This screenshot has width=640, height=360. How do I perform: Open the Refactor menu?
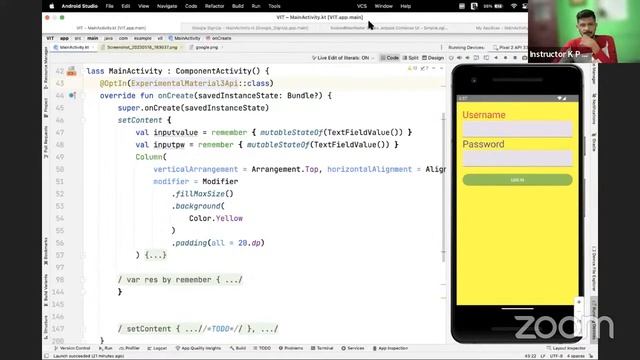coord(214,6)
